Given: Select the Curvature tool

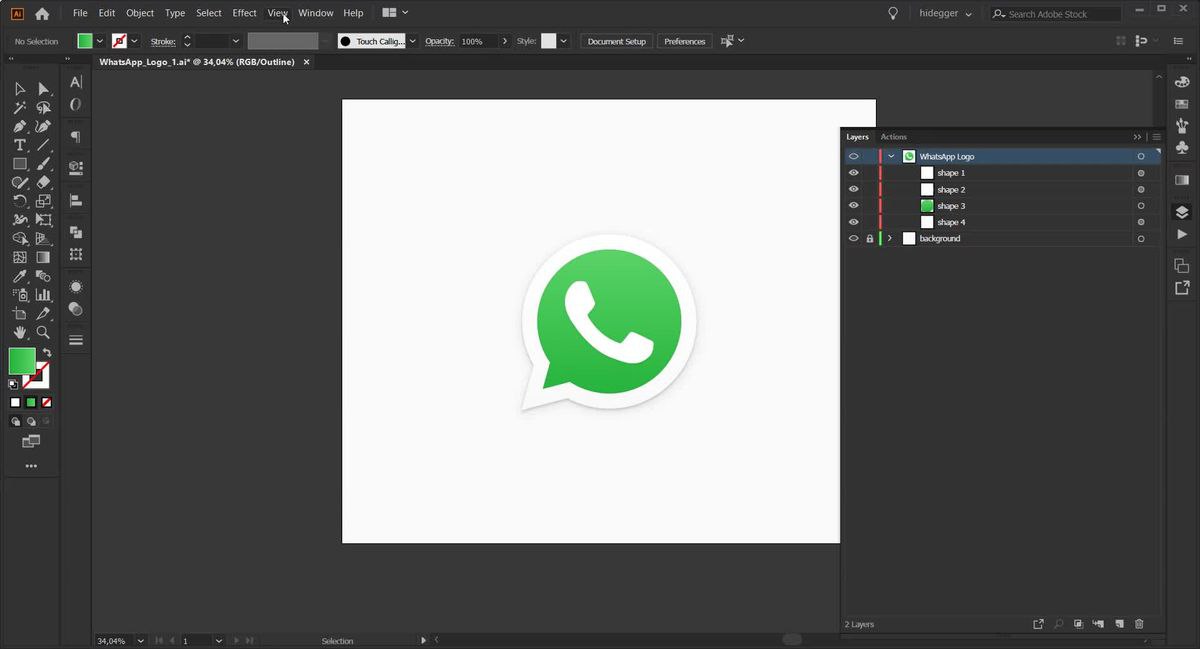Looking at the screenshot, I should pyautogui.click(x=43, y=127).
